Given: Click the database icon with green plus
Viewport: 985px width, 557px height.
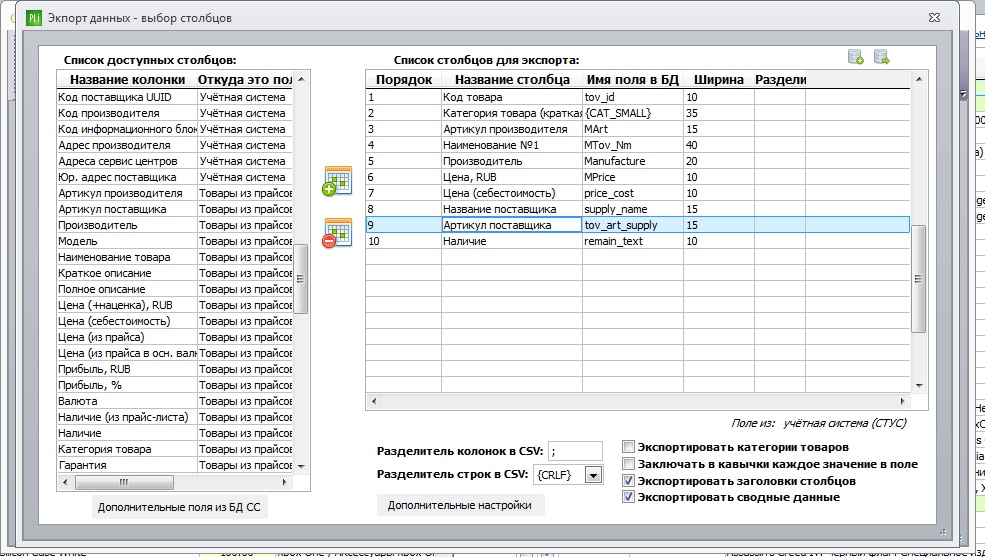Looking at the screenshot, I should click(856, 57).
